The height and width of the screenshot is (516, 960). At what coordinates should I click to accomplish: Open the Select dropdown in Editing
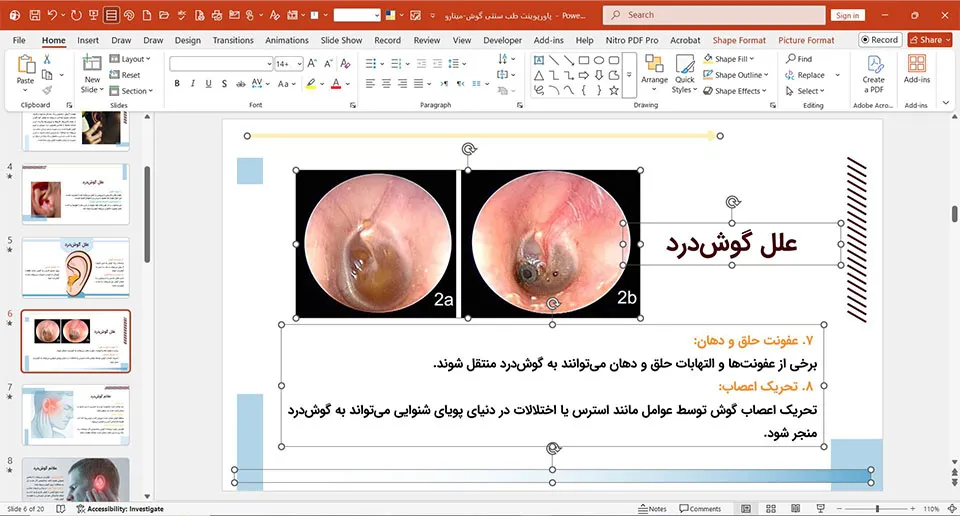805,91
